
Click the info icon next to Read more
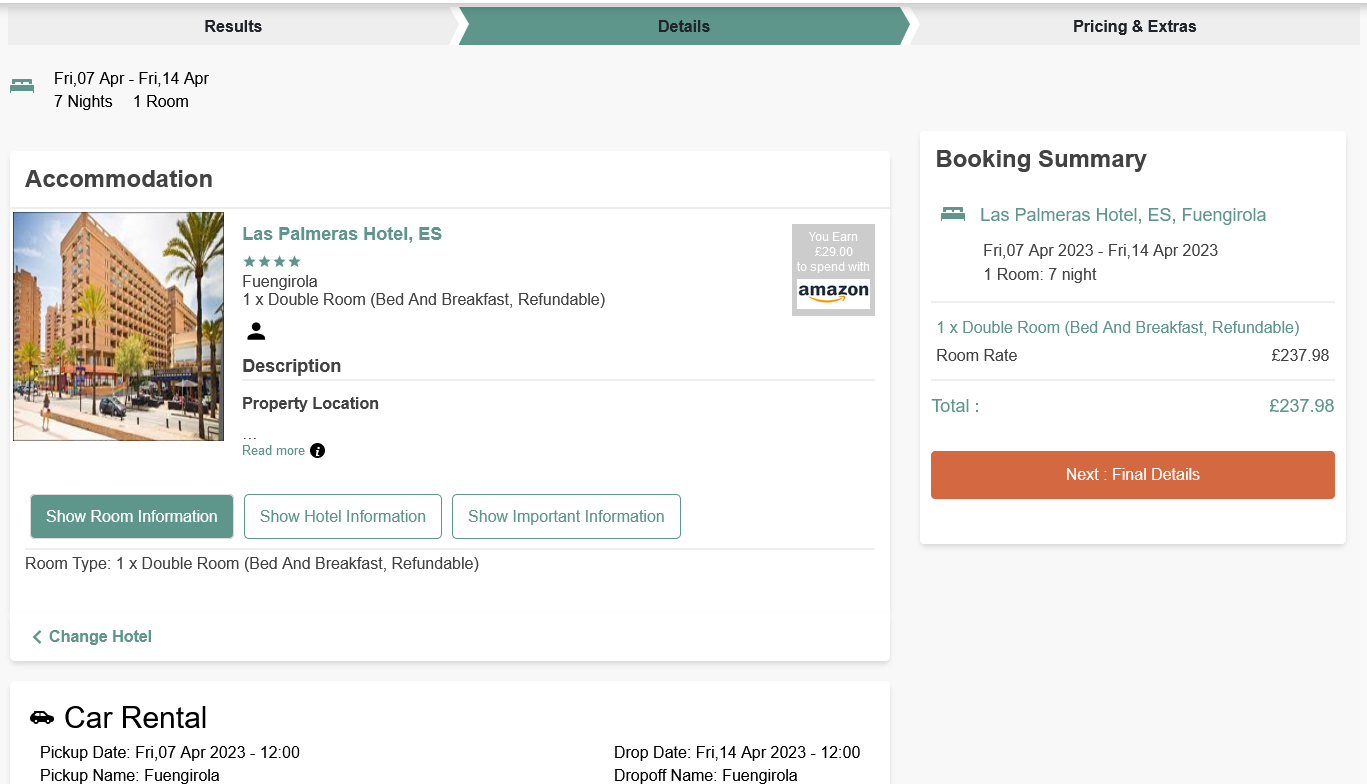pos(317,450)
